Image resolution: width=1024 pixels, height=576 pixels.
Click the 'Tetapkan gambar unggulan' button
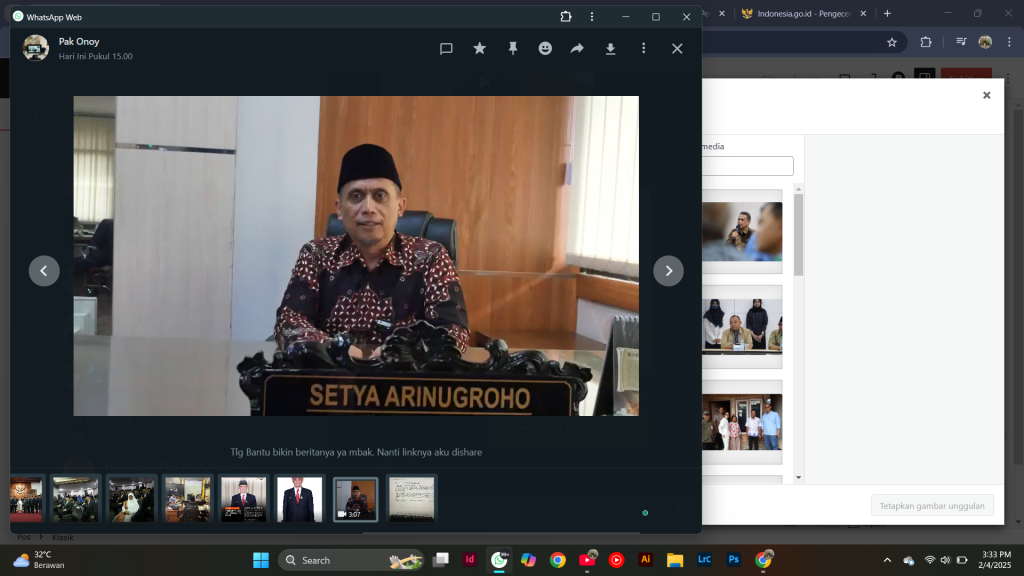point(932,506)
